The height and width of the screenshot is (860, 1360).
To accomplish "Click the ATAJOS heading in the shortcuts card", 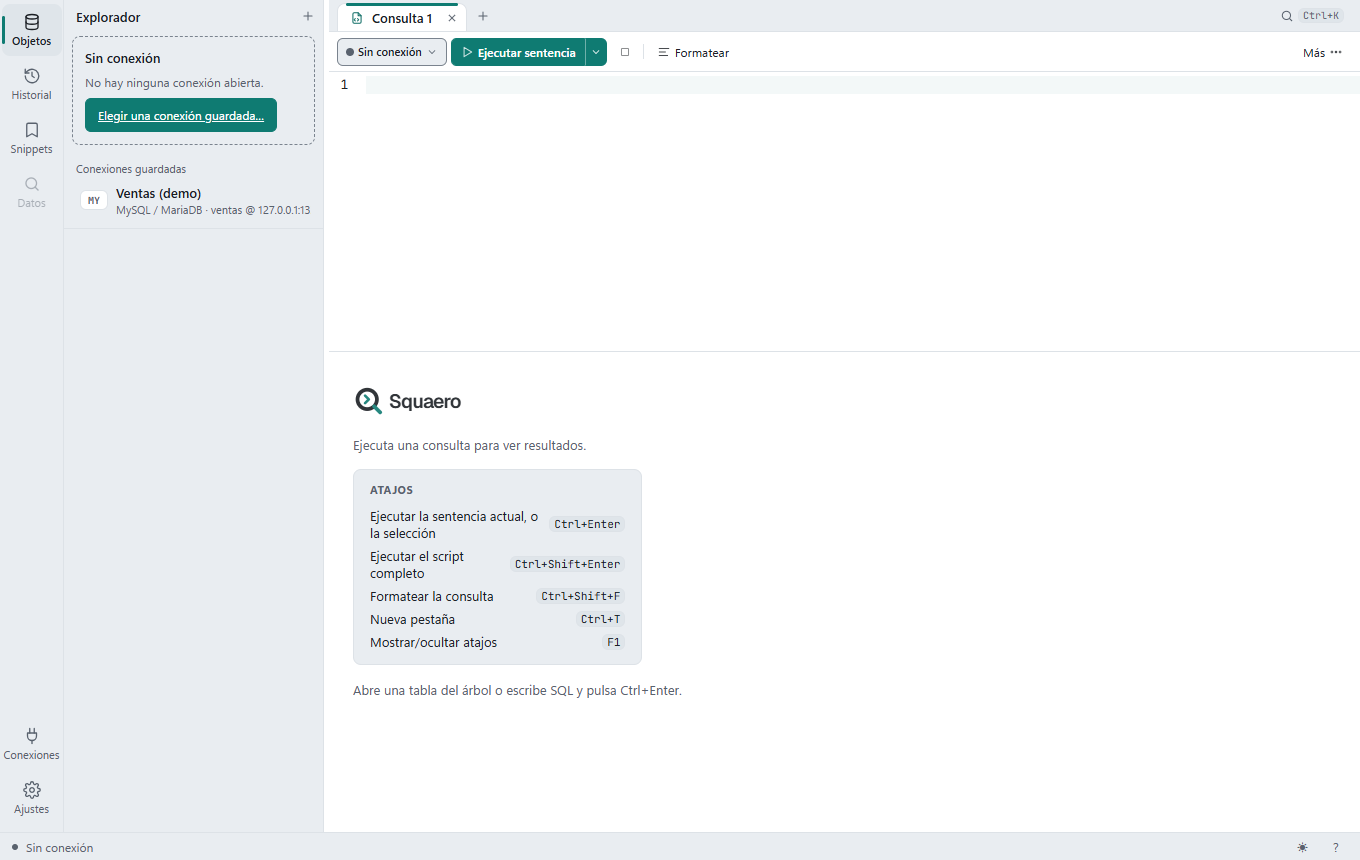I will 391,490.
